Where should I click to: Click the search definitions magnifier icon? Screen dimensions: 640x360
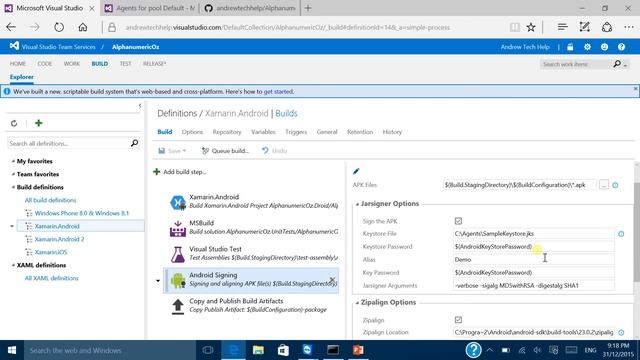134,143
